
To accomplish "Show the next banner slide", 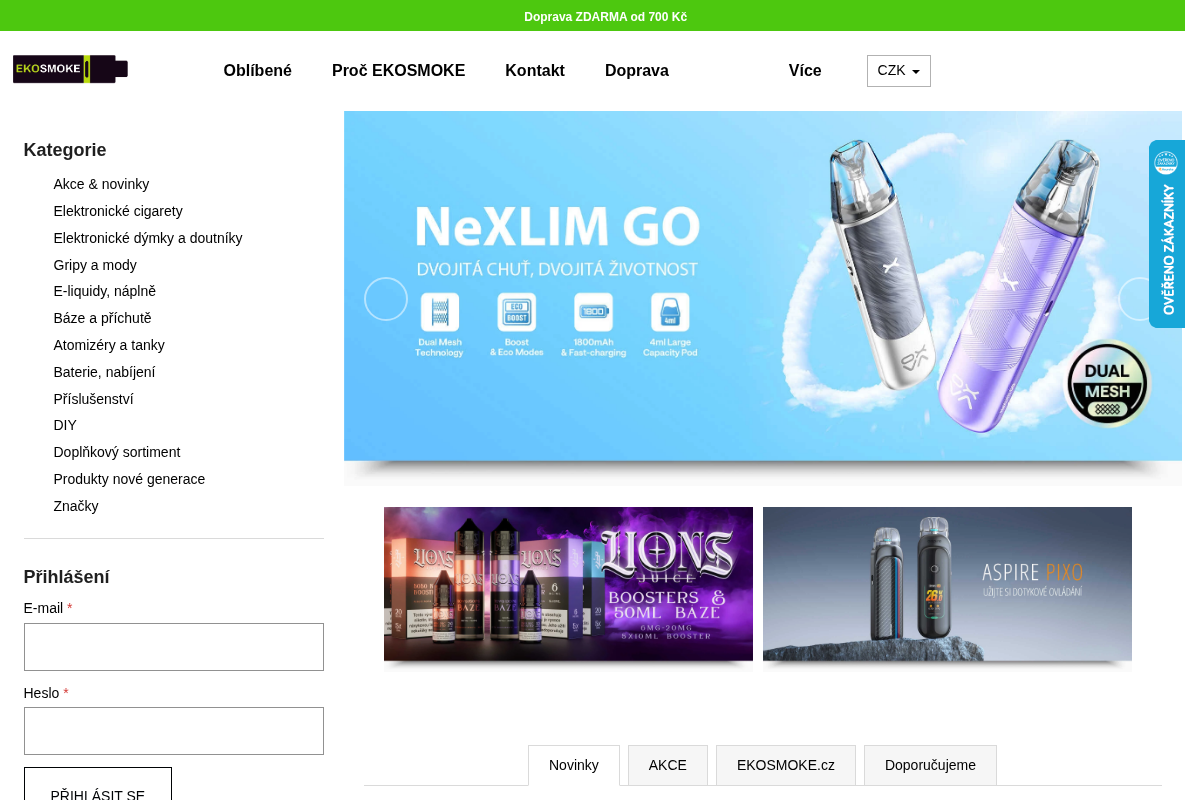I will (x=1138, y=299).
